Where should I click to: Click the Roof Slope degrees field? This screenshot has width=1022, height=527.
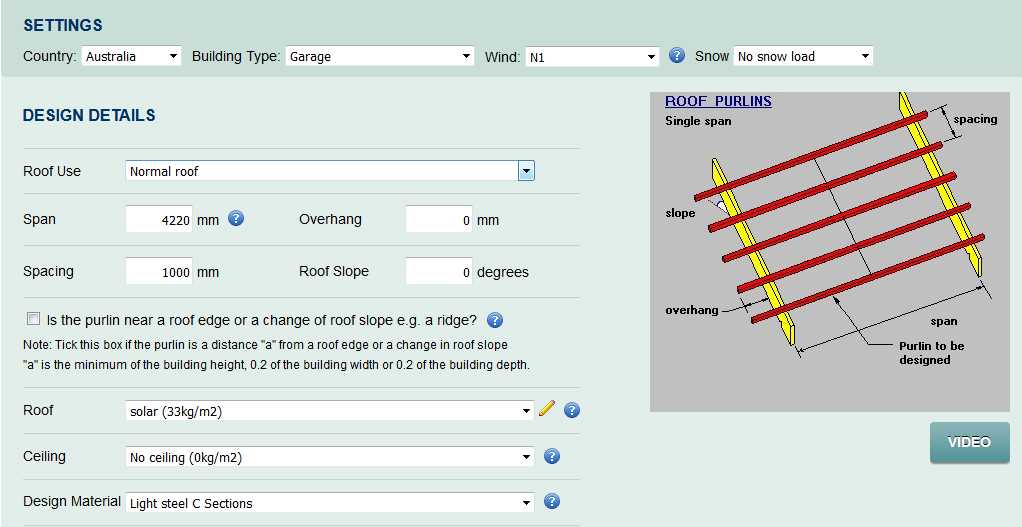tap(438, 272)
